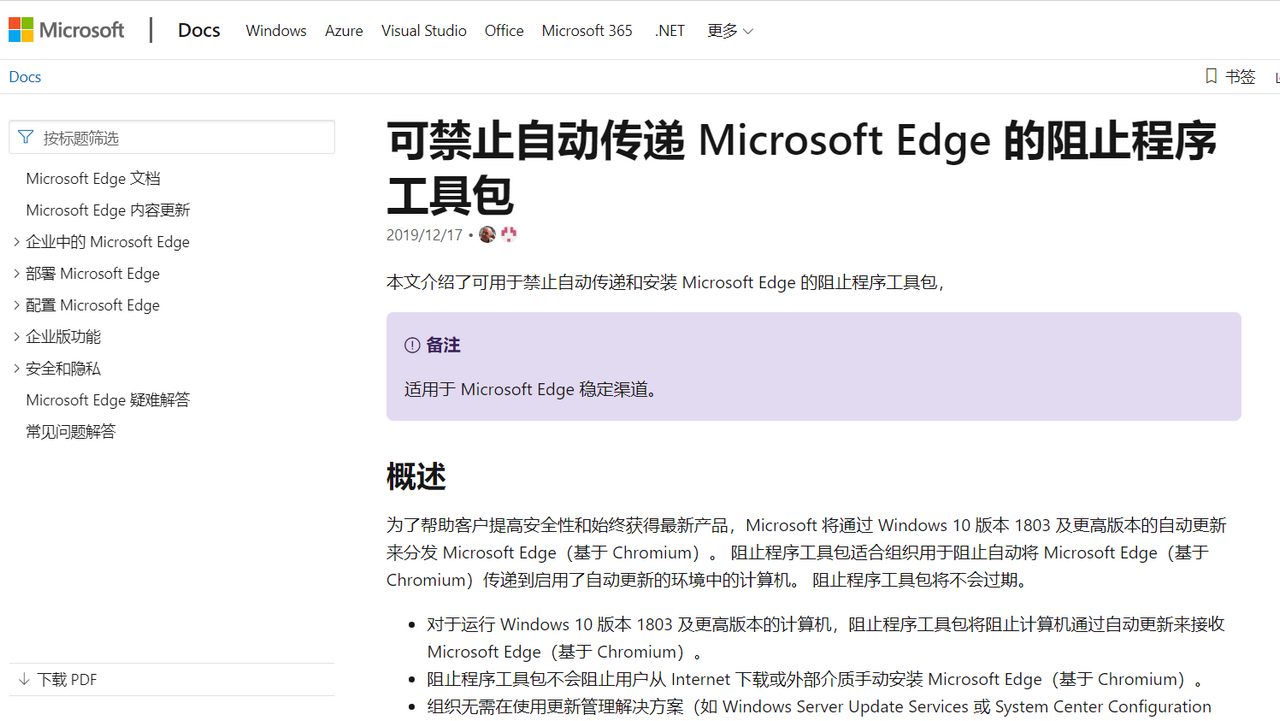Click the article date 2019/12/17

[x=424, y=234]
